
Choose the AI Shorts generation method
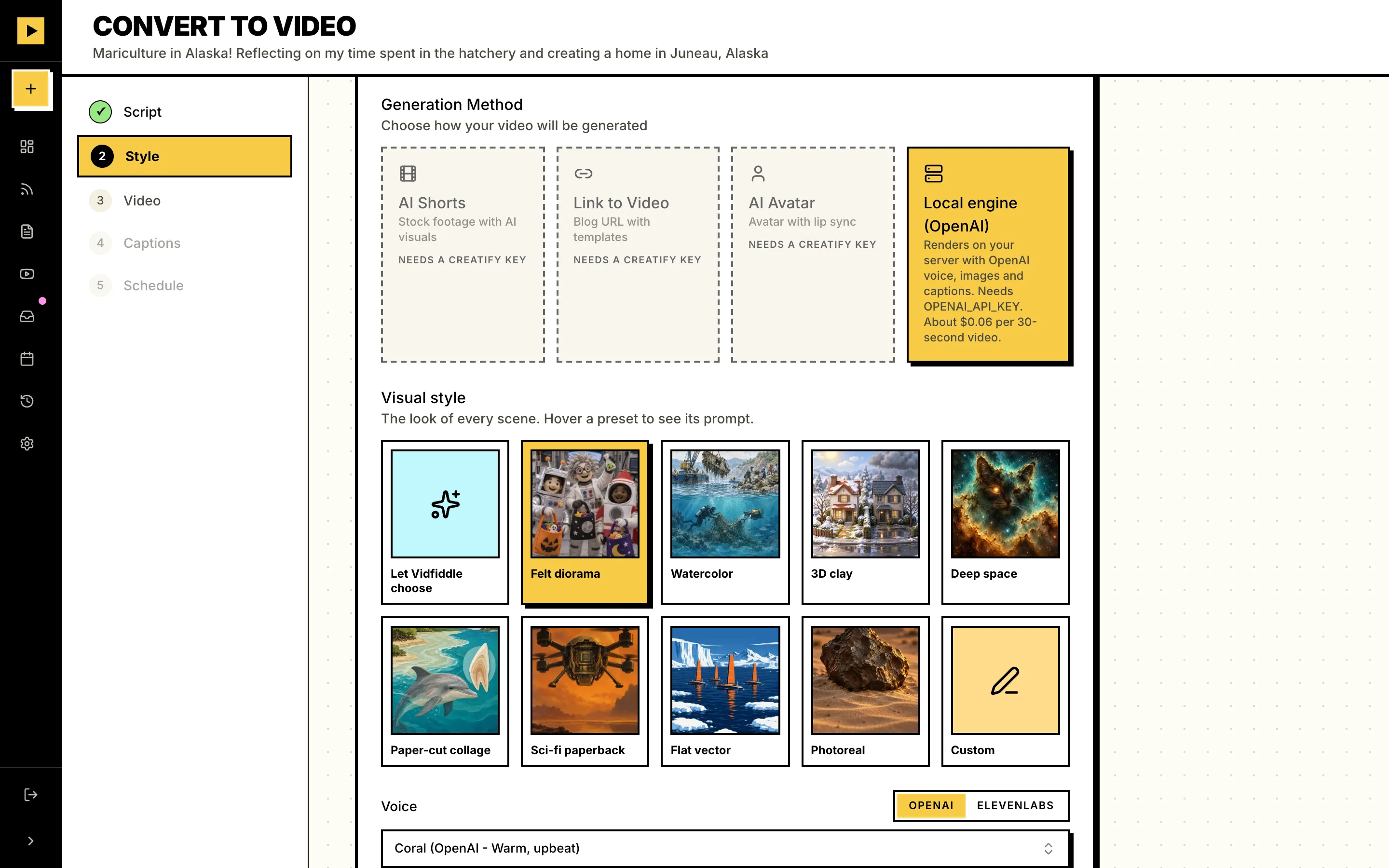[463, 254]
